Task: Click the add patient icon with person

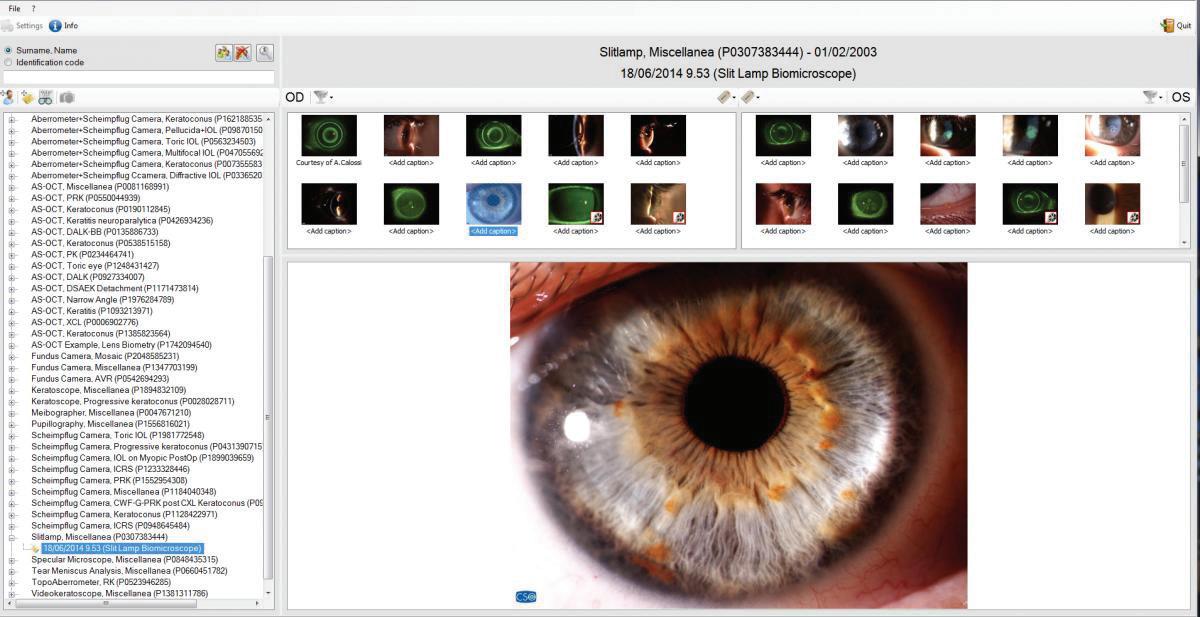Action: tap(8, 97)
